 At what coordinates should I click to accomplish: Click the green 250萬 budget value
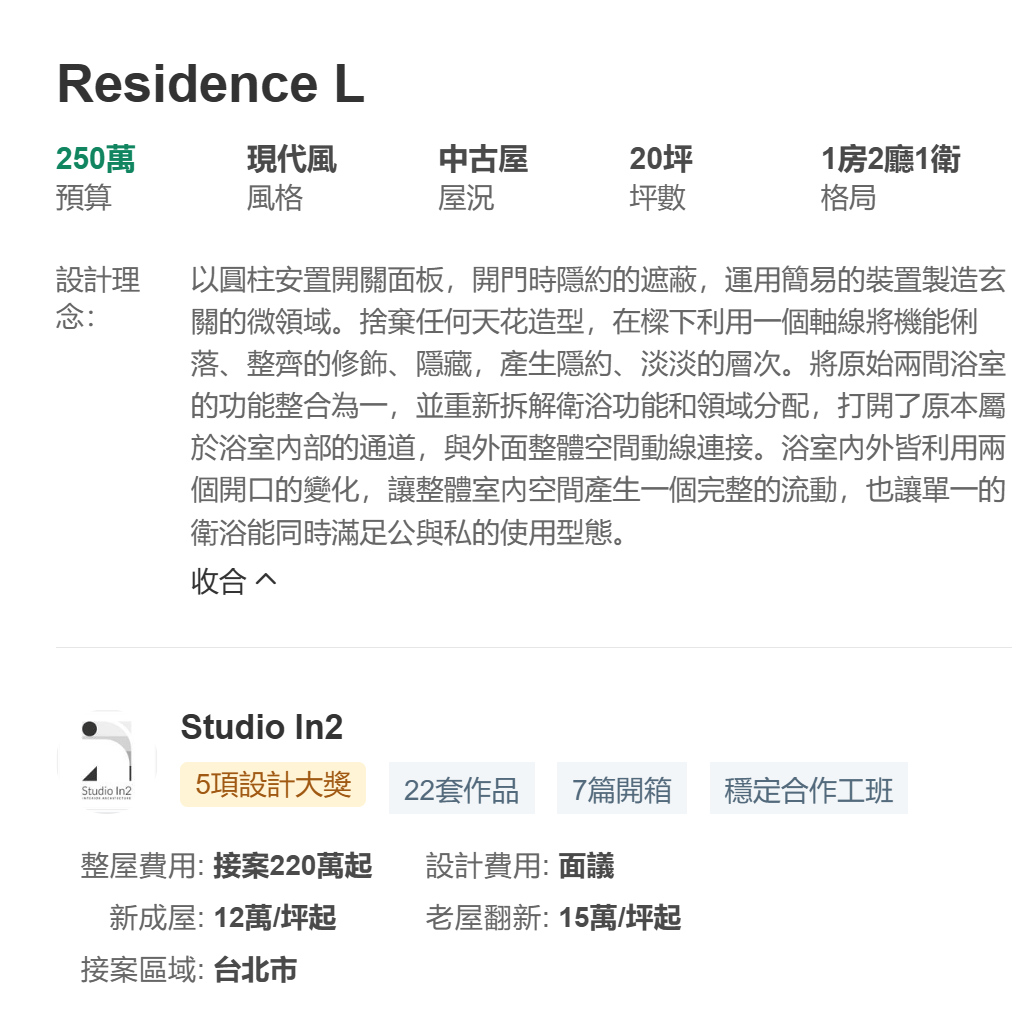(96, 160)
